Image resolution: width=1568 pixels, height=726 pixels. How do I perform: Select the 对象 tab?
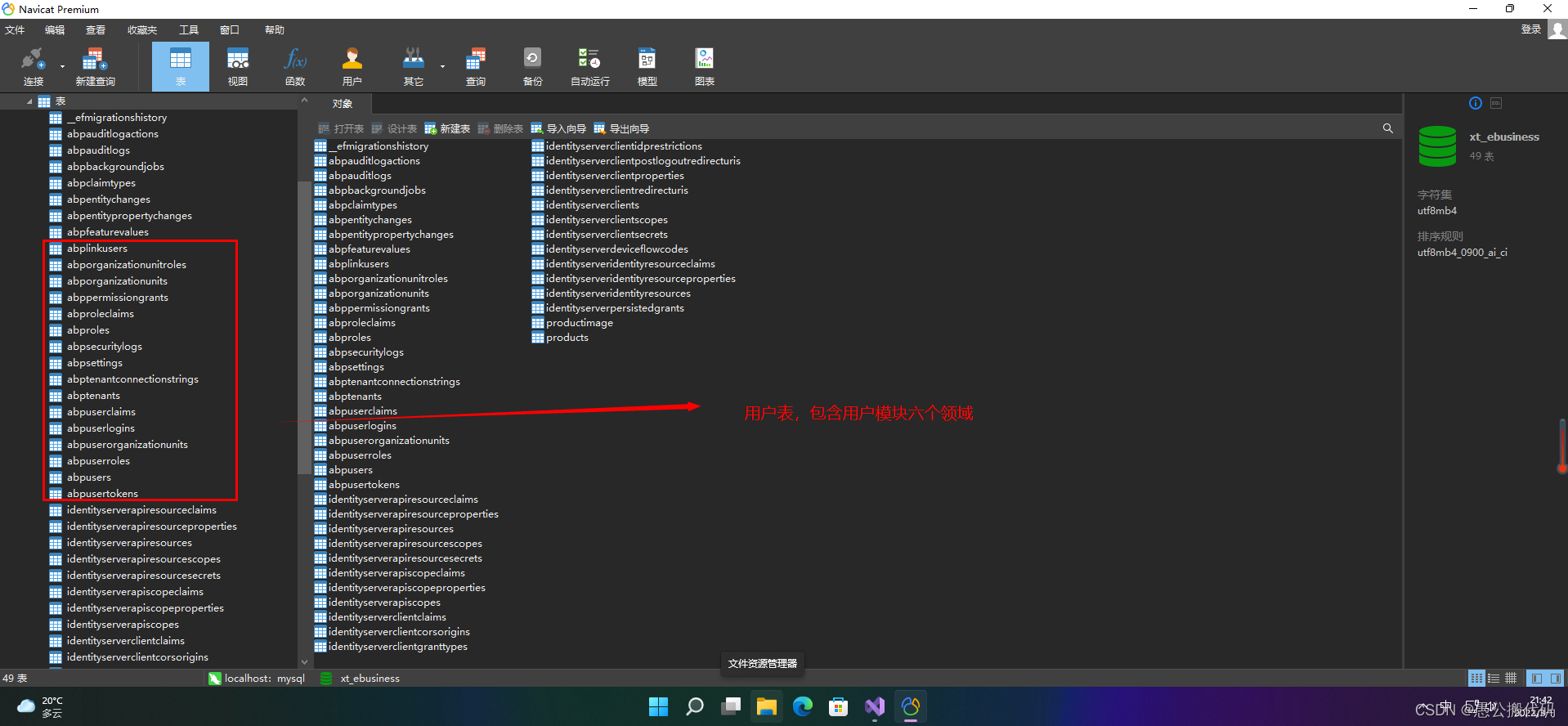point(343,104)
